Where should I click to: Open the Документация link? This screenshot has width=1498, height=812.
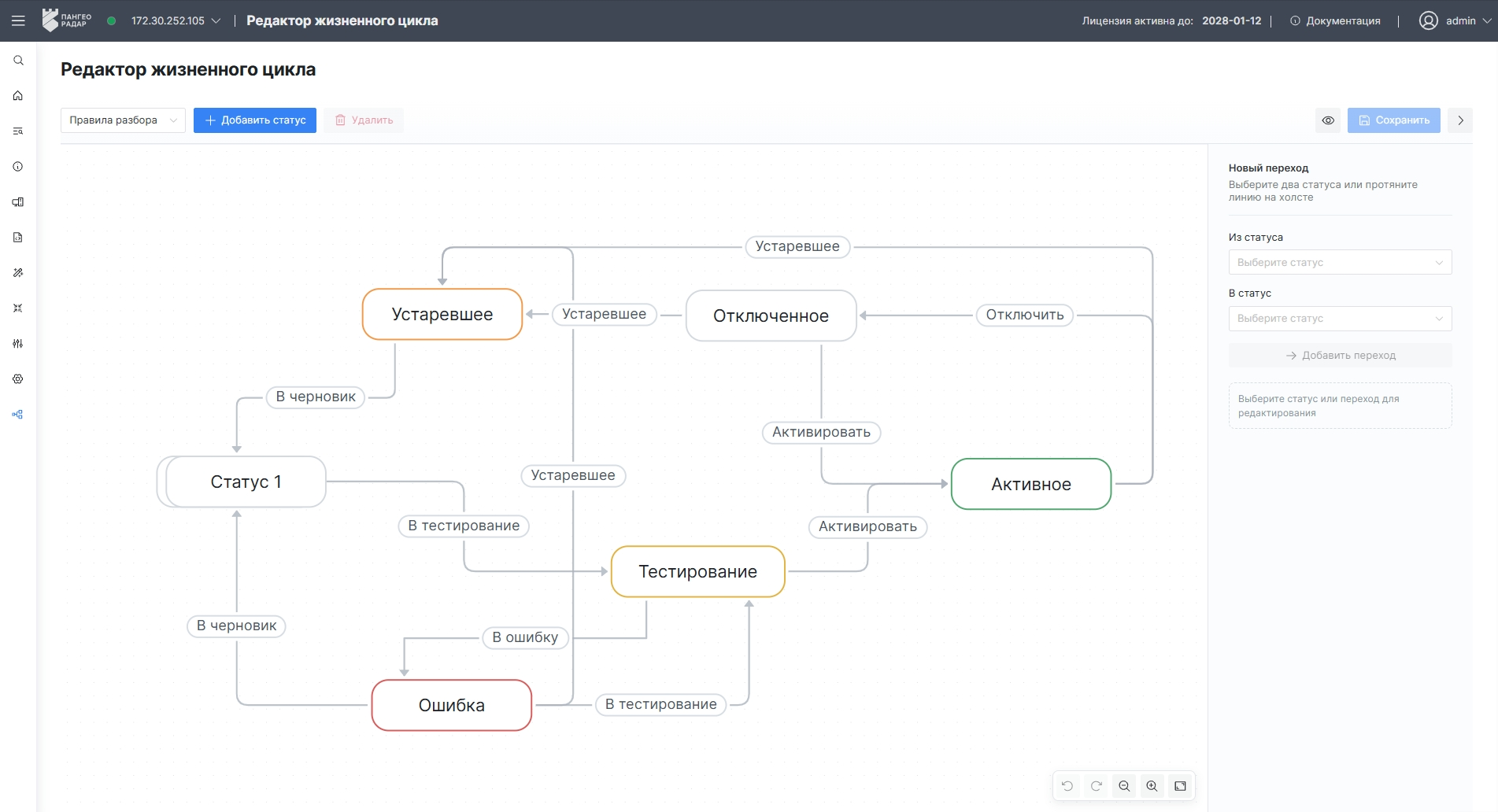click(1335, 20)
